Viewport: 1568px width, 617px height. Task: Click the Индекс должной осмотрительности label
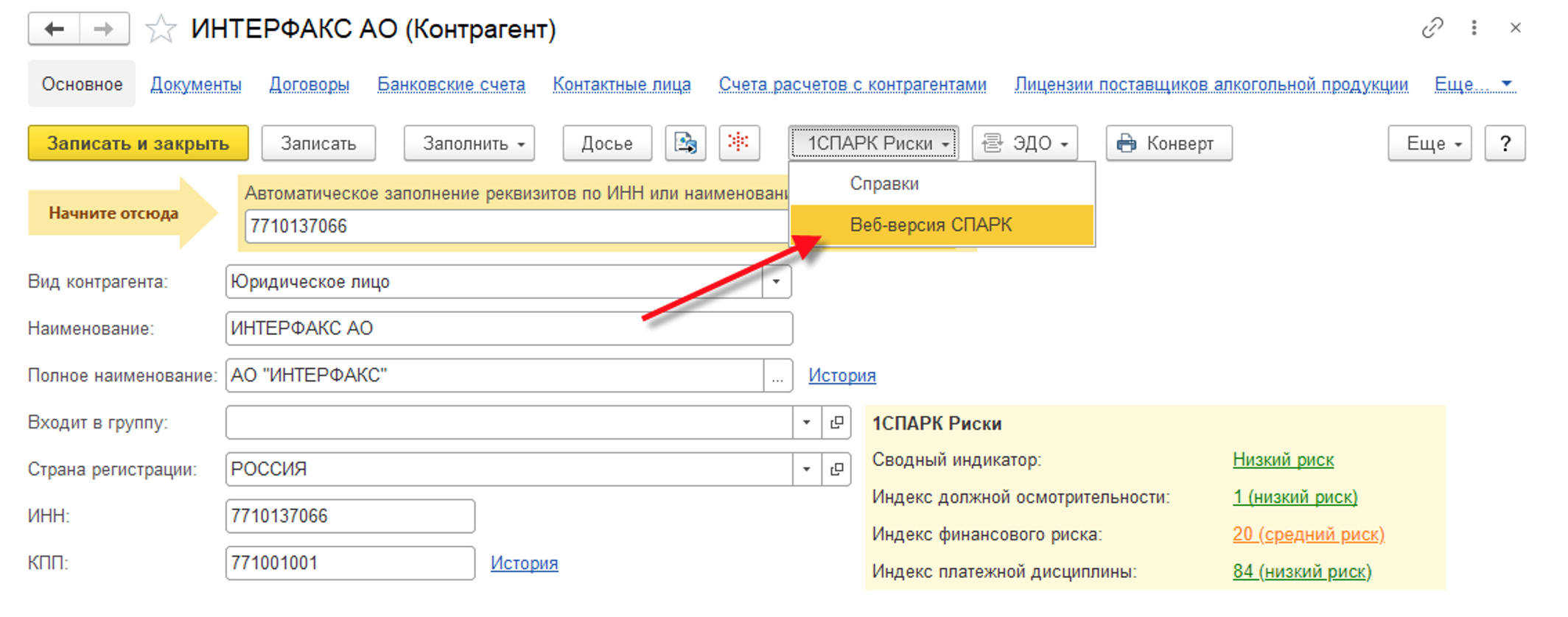(x=1021, y=497)
